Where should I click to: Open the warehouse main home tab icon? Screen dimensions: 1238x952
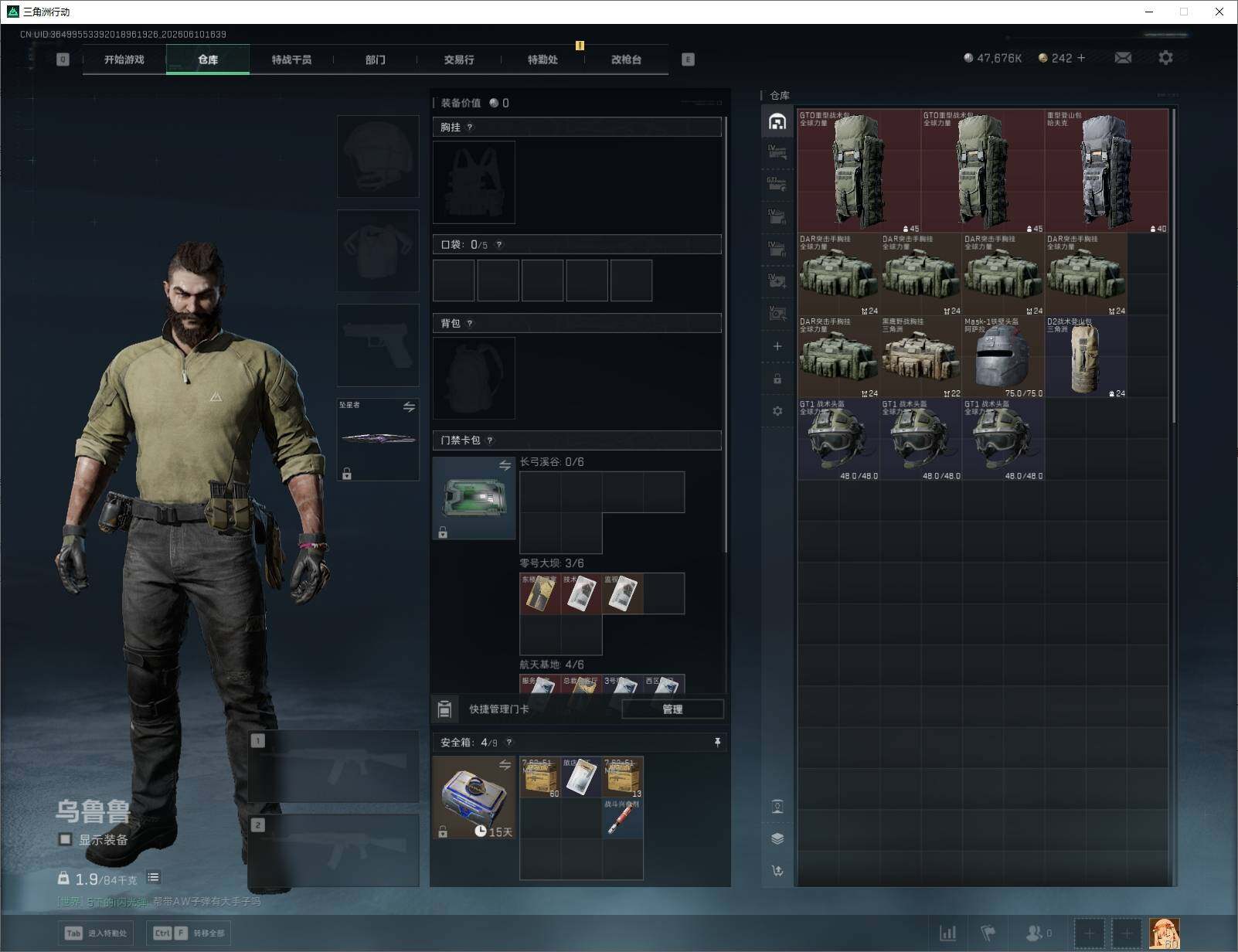pyautogui.click(x=777, y=121)
